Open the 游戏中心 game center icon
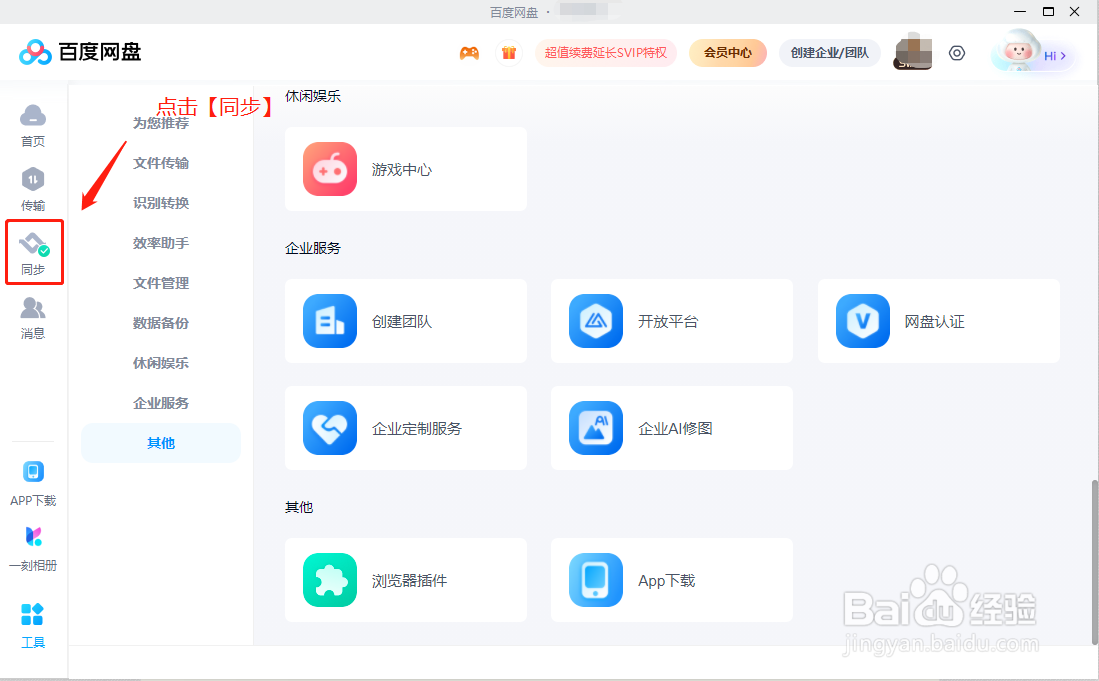The image size is (1099, 681). (330, 169)
